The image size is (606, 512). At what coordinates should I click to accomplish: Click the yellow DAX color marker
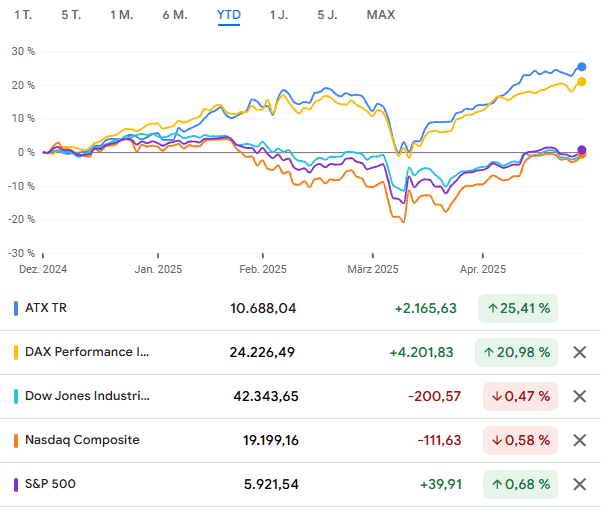click(x=16, y=353)
